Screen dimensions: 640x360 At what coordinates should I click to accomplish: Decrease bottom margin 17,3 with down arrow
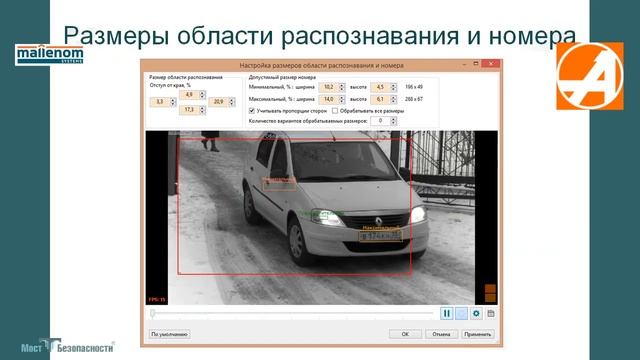202,112
